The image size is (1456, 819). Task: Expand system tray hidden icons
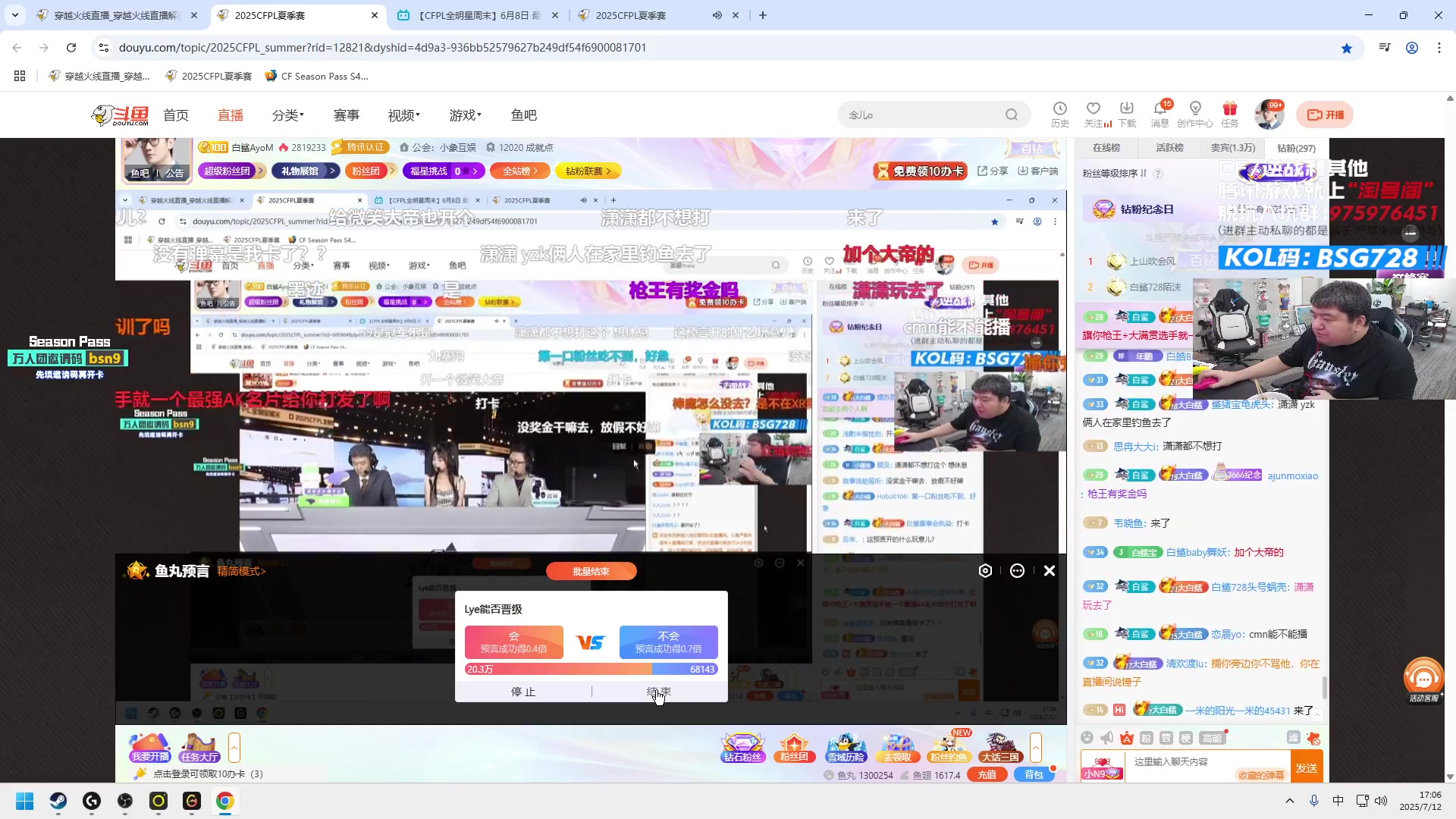[x=1290, y=801]
